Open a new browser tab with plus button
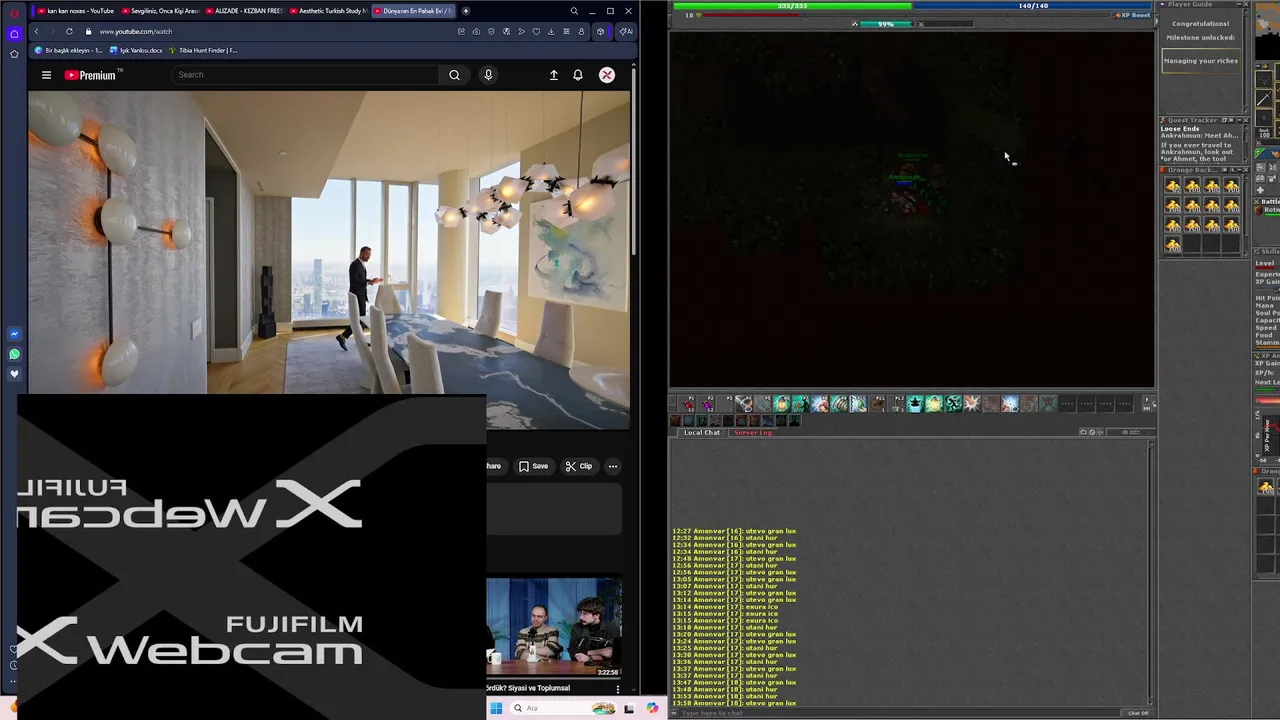 coord(466,11)
